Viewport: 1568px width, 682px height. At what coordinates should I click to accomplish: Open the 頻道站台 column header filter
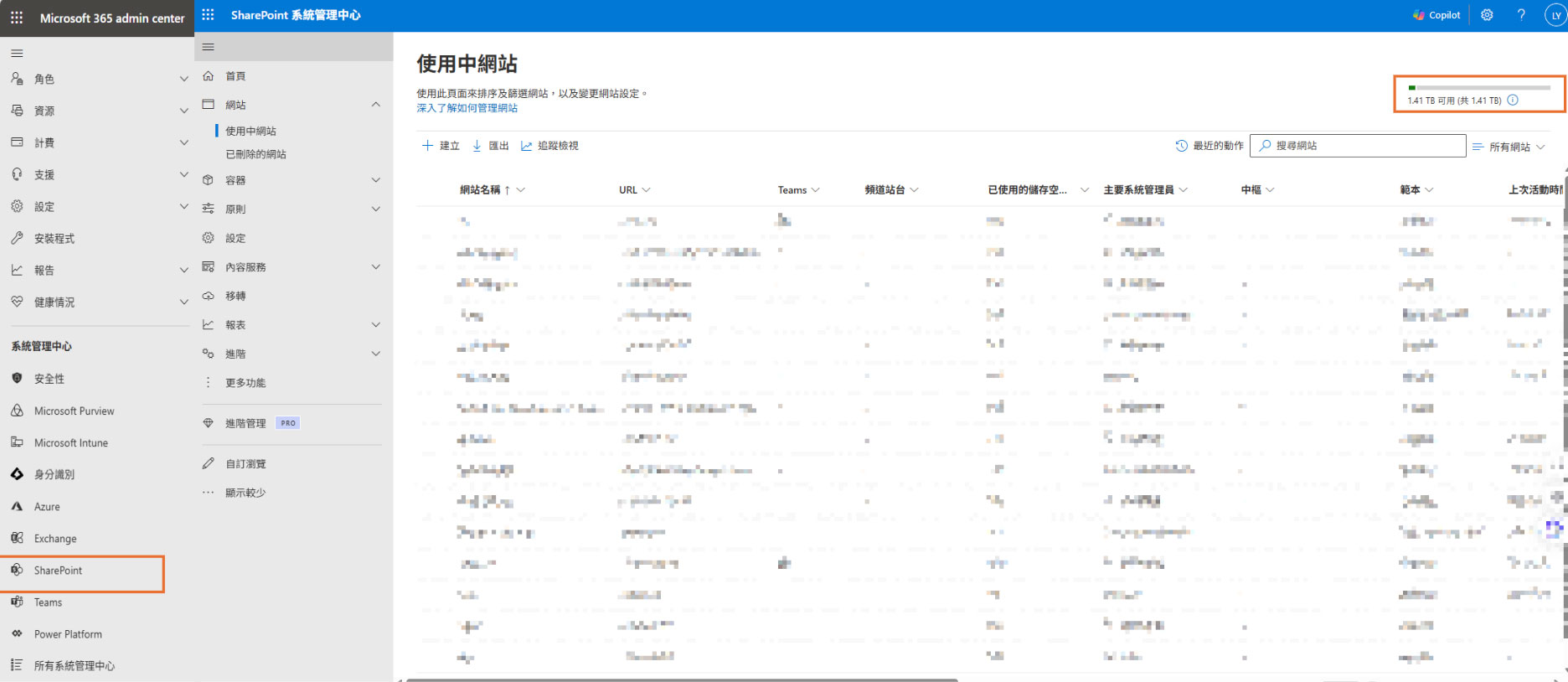tap(914, 190)
